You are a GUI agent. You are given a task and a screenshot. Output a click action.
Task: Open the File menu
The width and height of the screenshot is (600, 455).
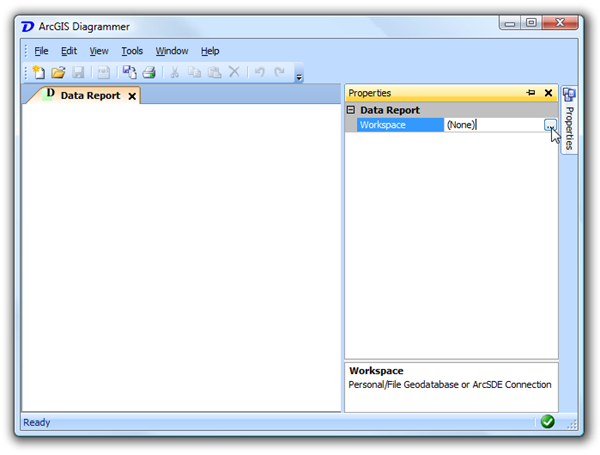pos(41,51)
